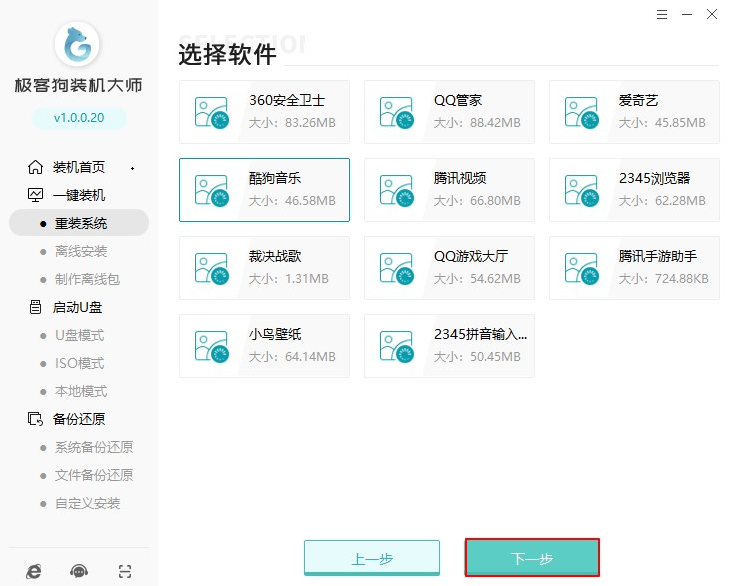Screen dimensions: 733x586
Task: Click the 2345浏览器 name text
Action: pos(654,179)
